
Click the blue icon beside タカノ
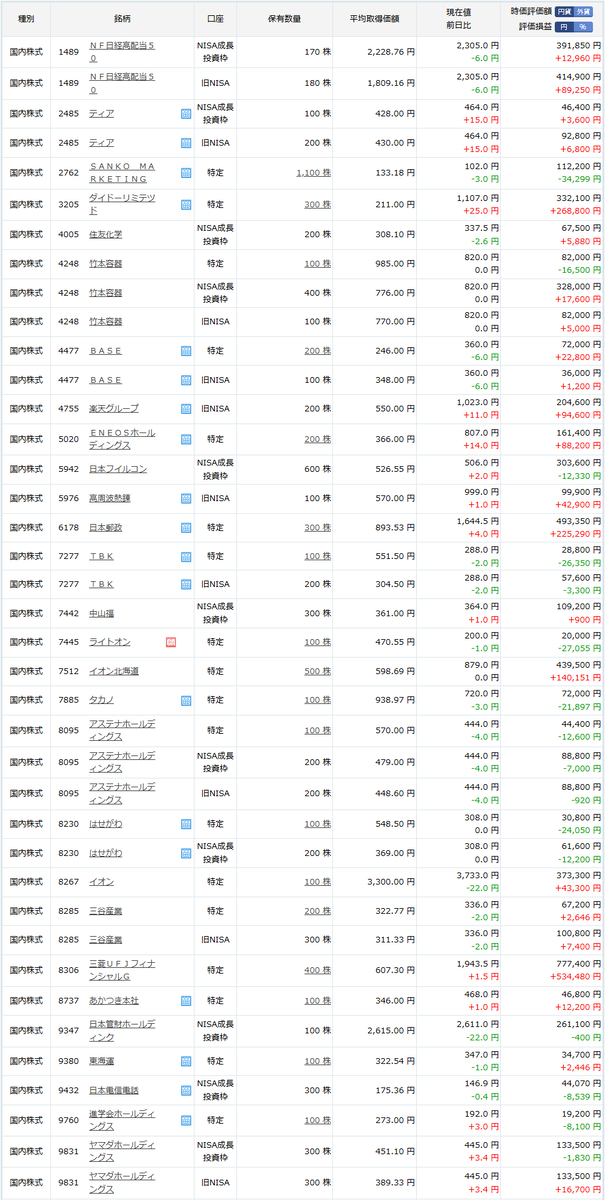[x=186, y=700]
